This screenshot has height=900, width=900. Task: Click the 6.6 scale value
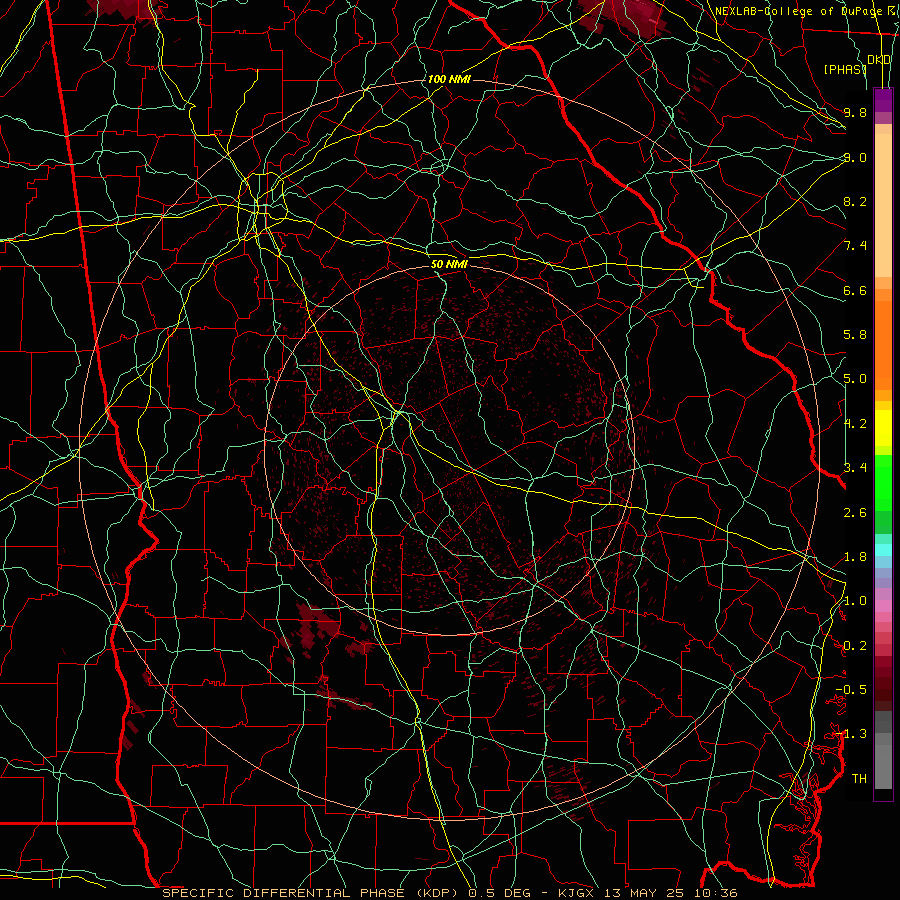(x=855, y=290)
